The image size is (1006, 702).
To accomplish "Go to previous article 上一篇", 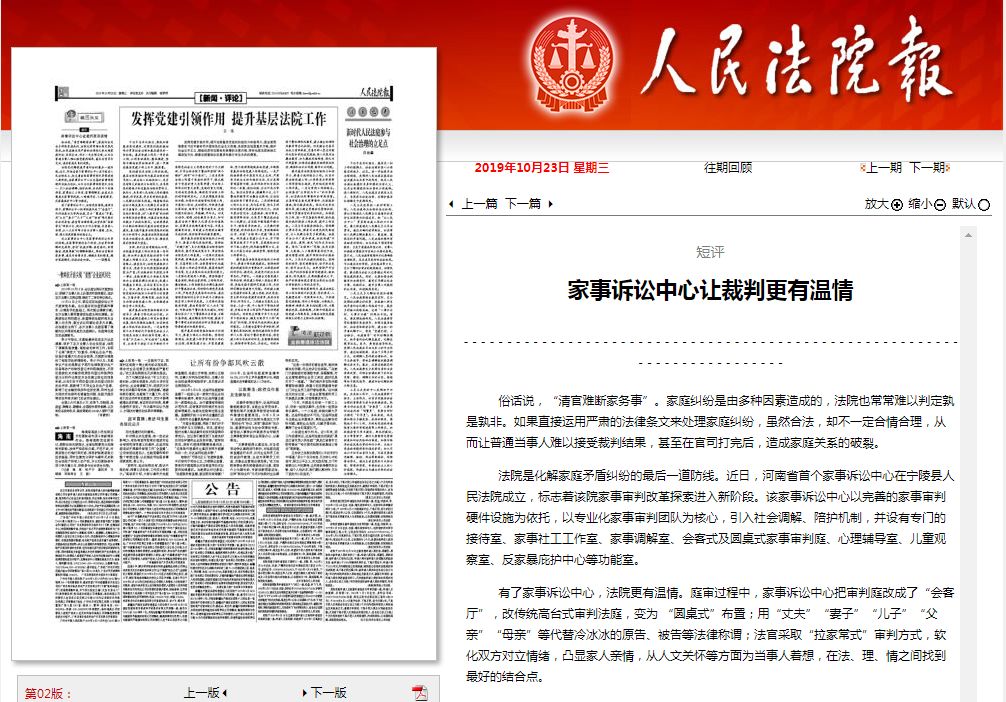I will (x=479, y=204).
